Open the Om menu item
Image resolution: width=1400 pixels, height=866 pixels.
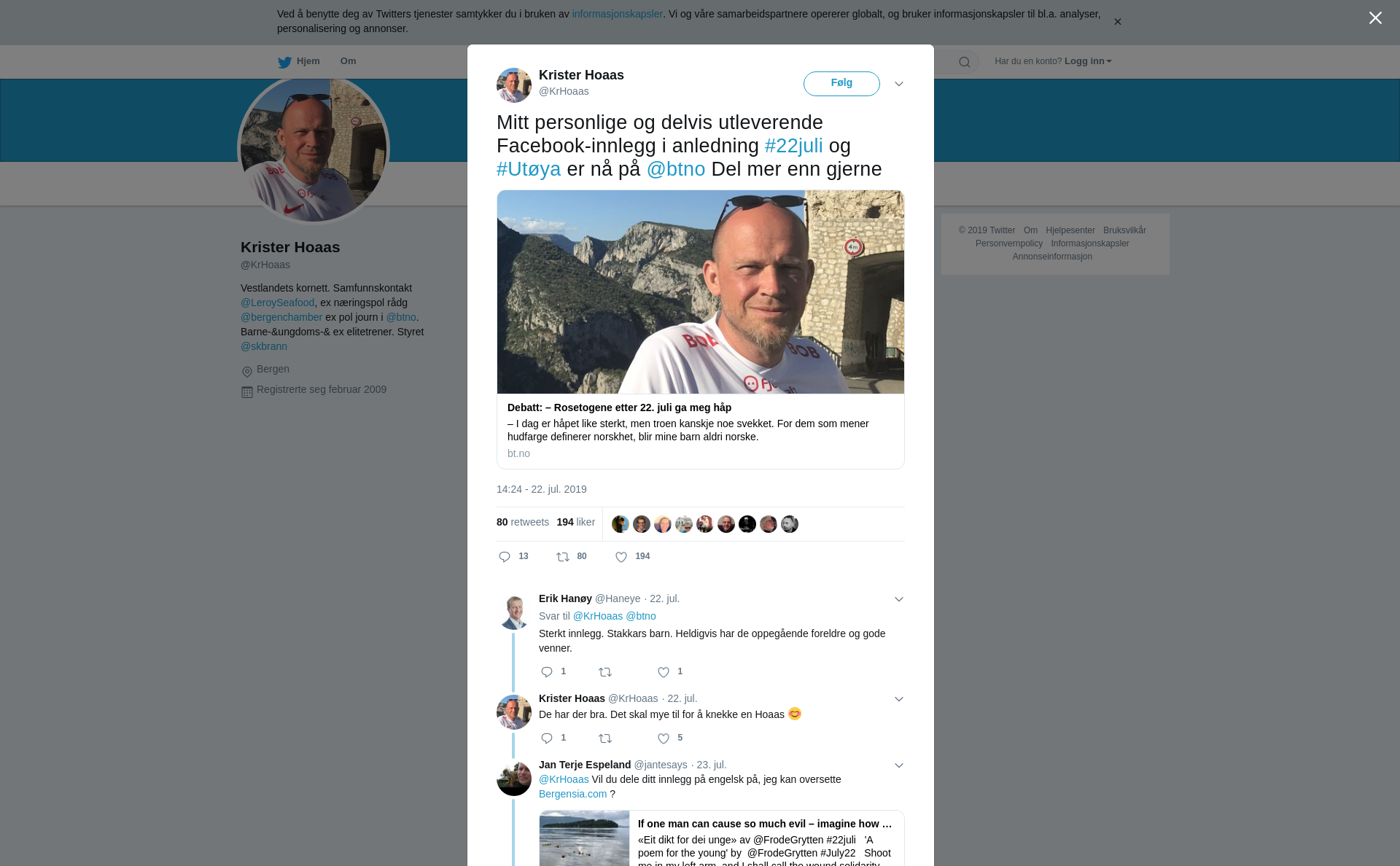tap(348, 61)
